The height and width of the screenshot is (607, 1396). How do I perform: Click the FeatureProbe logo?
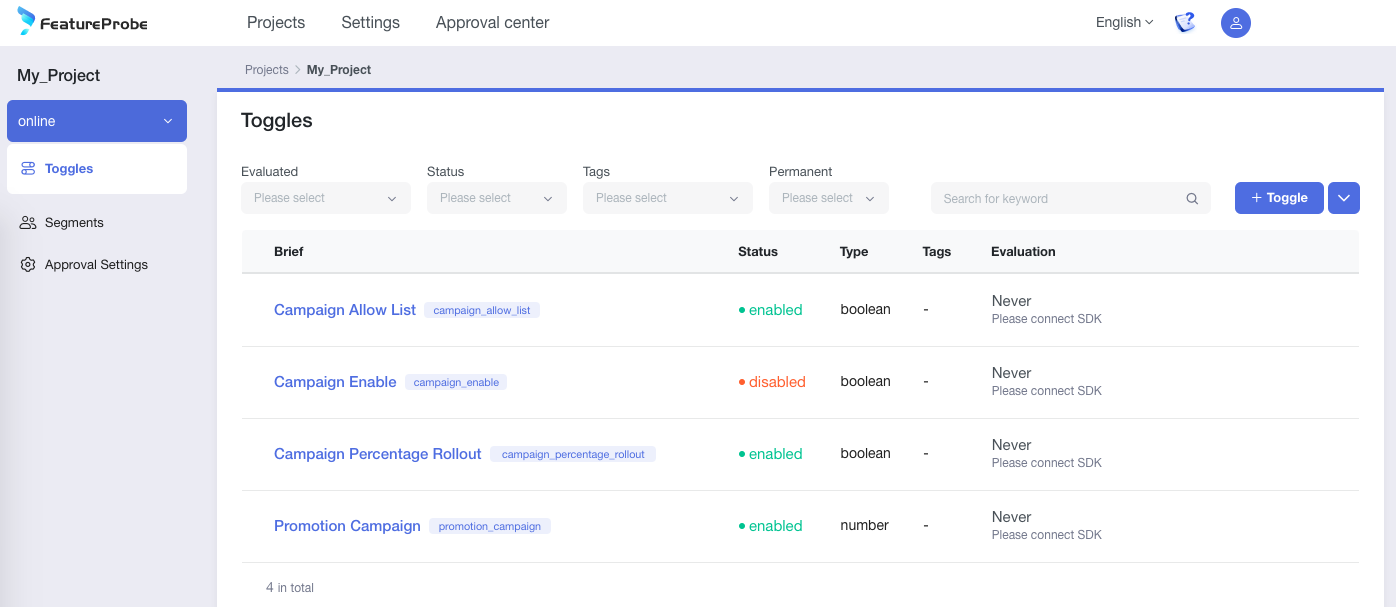coord(82,22)
